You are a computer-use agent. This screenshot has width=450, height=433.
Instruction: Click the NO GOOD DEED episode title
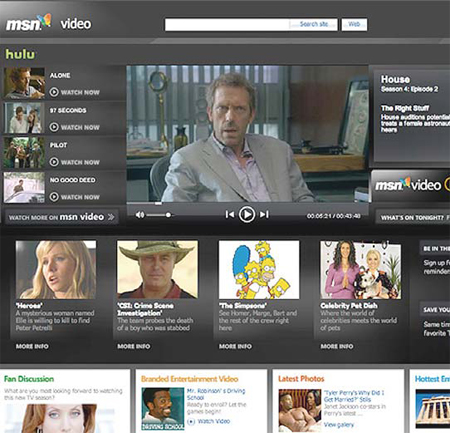coord(73,180)
